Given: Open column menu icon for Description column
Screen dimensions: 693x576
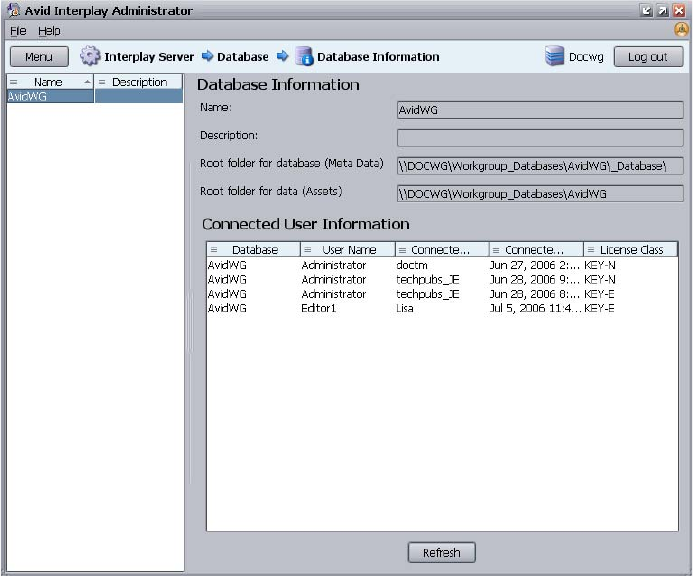Looking at the screenshot, I should 102,82.
